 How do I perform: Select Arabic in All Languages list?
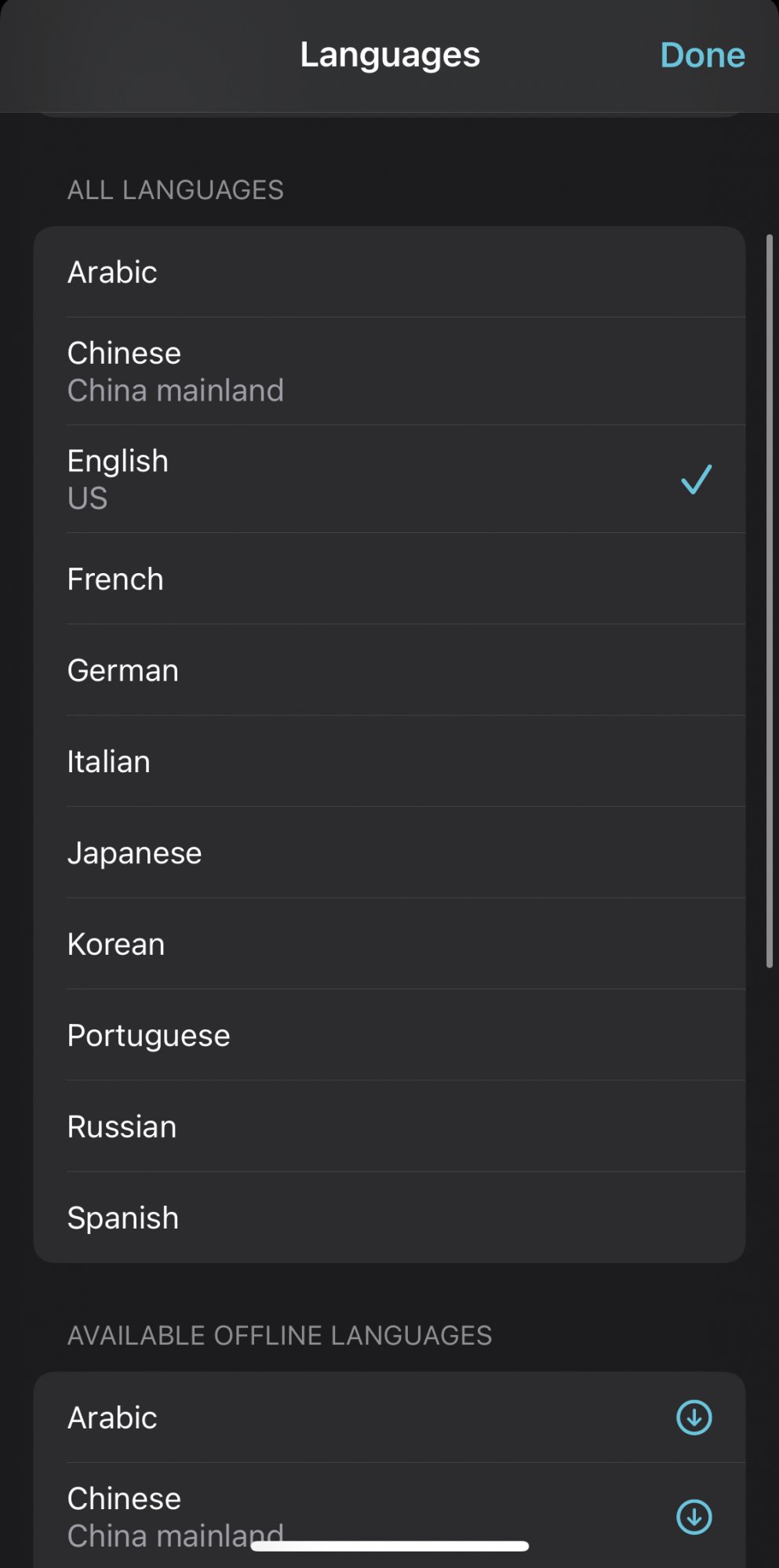[113, 273]
